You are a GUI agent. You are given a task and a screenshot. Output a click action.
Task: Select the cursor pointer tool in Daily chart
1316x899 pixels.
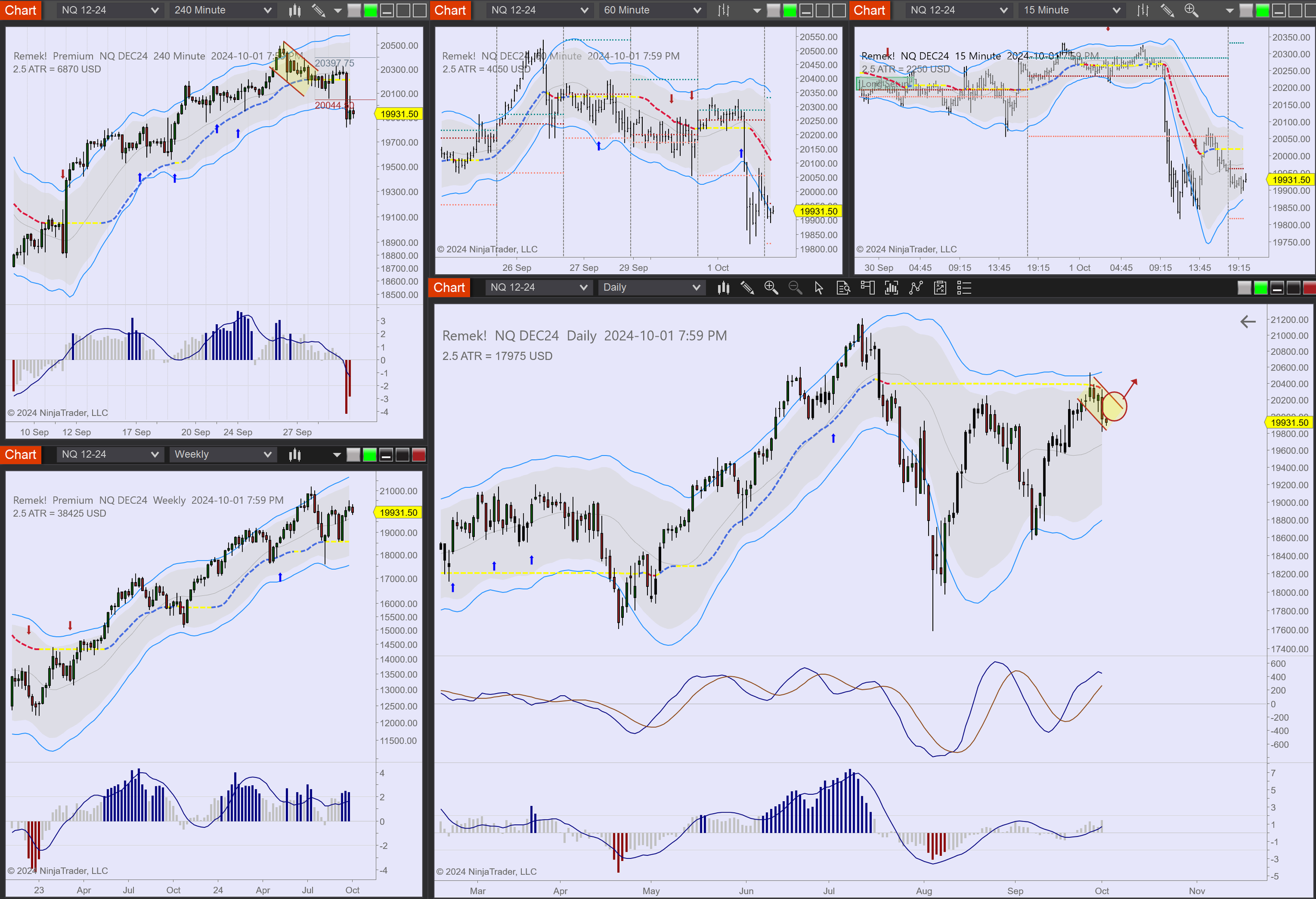(819, 288)
